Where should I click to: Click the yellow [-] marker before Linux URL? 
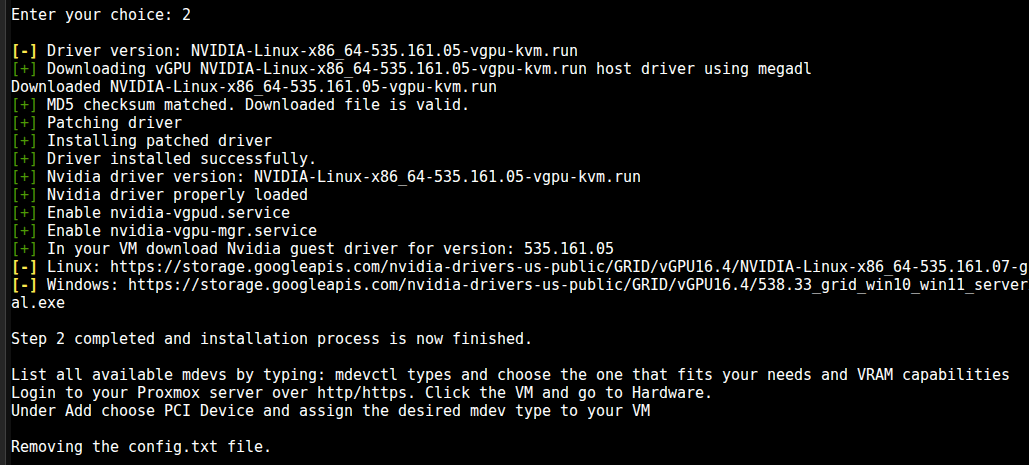[x=24, y=267]
